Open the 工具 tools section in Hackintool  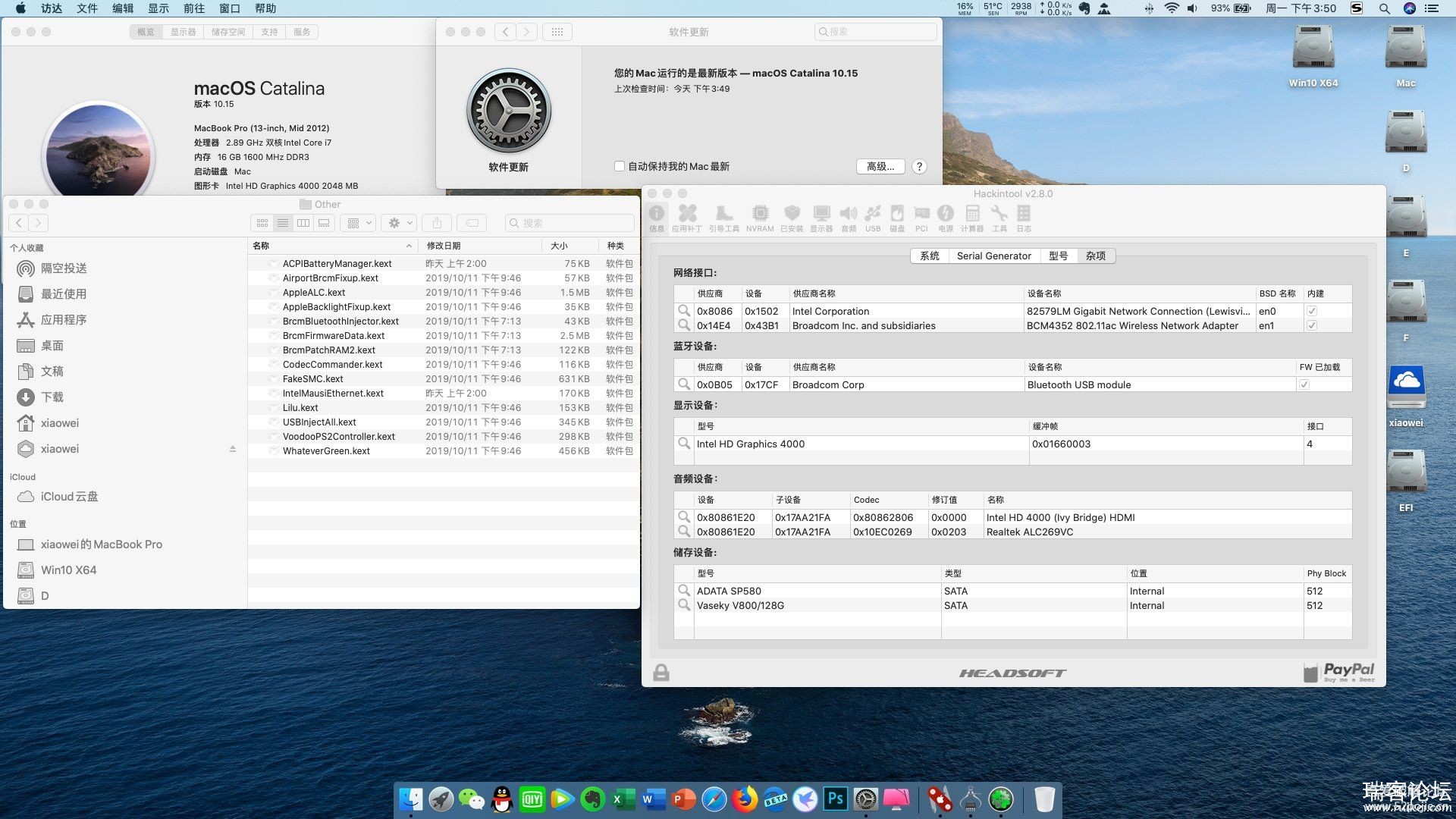[999, 218]
